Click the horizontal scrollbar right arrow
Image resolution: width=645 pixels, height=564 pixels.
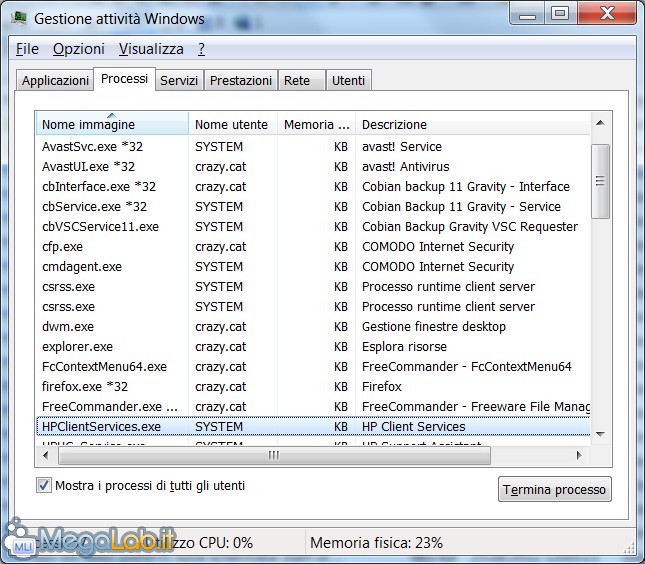[579, 455]
